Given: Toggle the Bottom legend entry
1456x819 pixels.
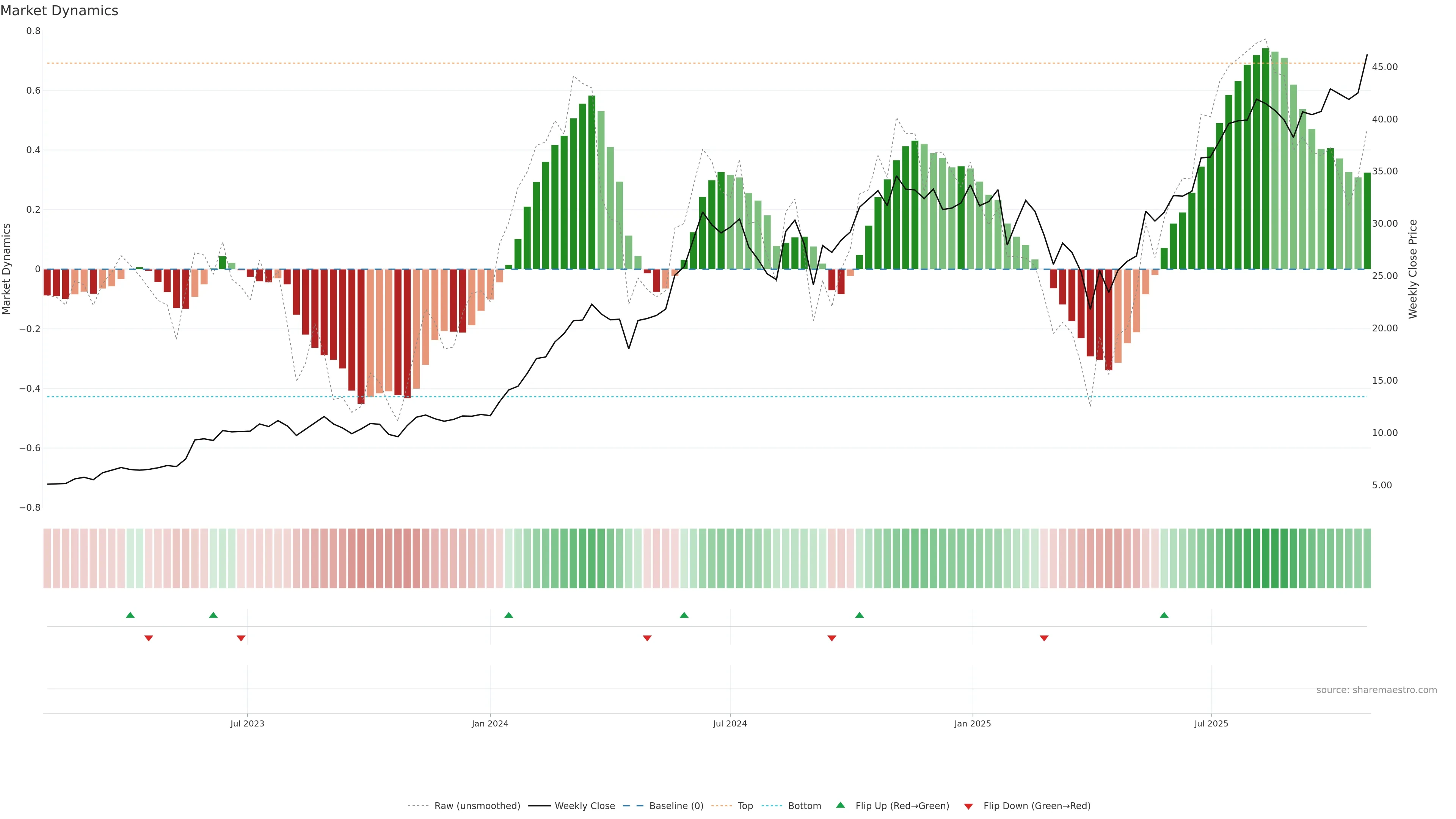Looking at the screenshot, I should tap(804, 806).
